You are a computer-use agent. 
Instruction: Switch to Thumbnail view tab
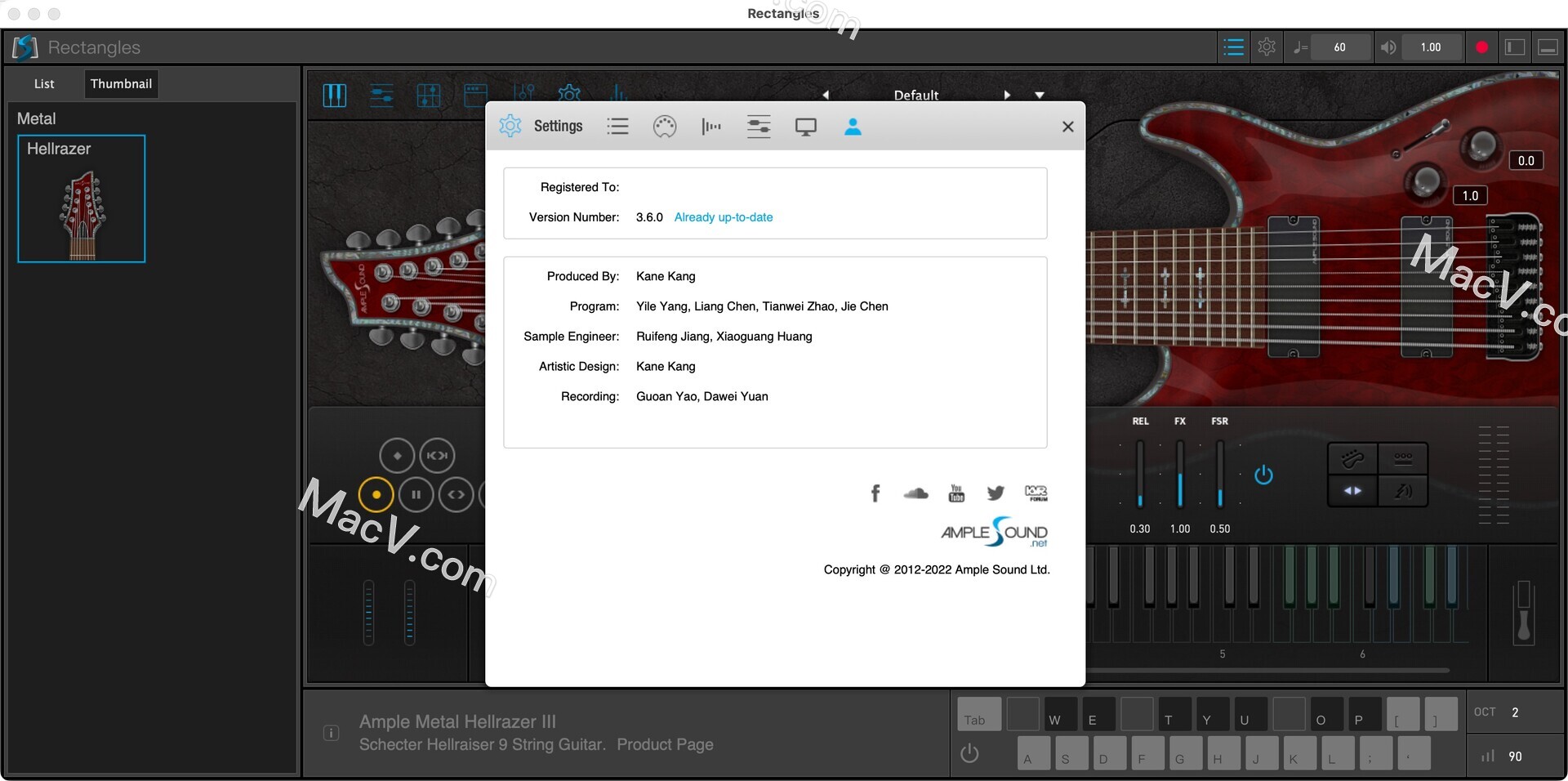click(x=121, y=83)
